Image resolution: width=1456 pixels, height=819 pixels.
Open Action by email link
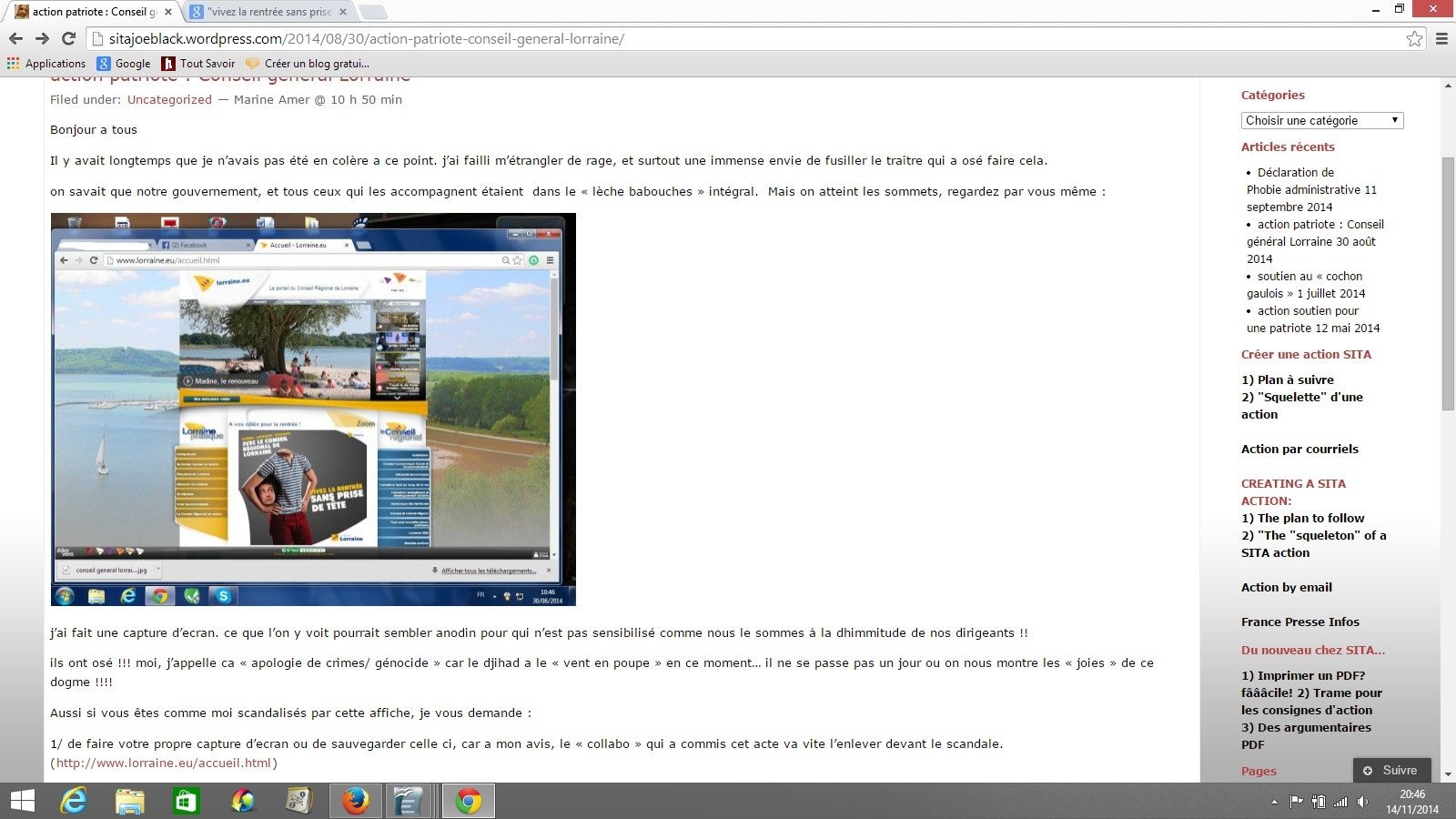[1287, 587]
